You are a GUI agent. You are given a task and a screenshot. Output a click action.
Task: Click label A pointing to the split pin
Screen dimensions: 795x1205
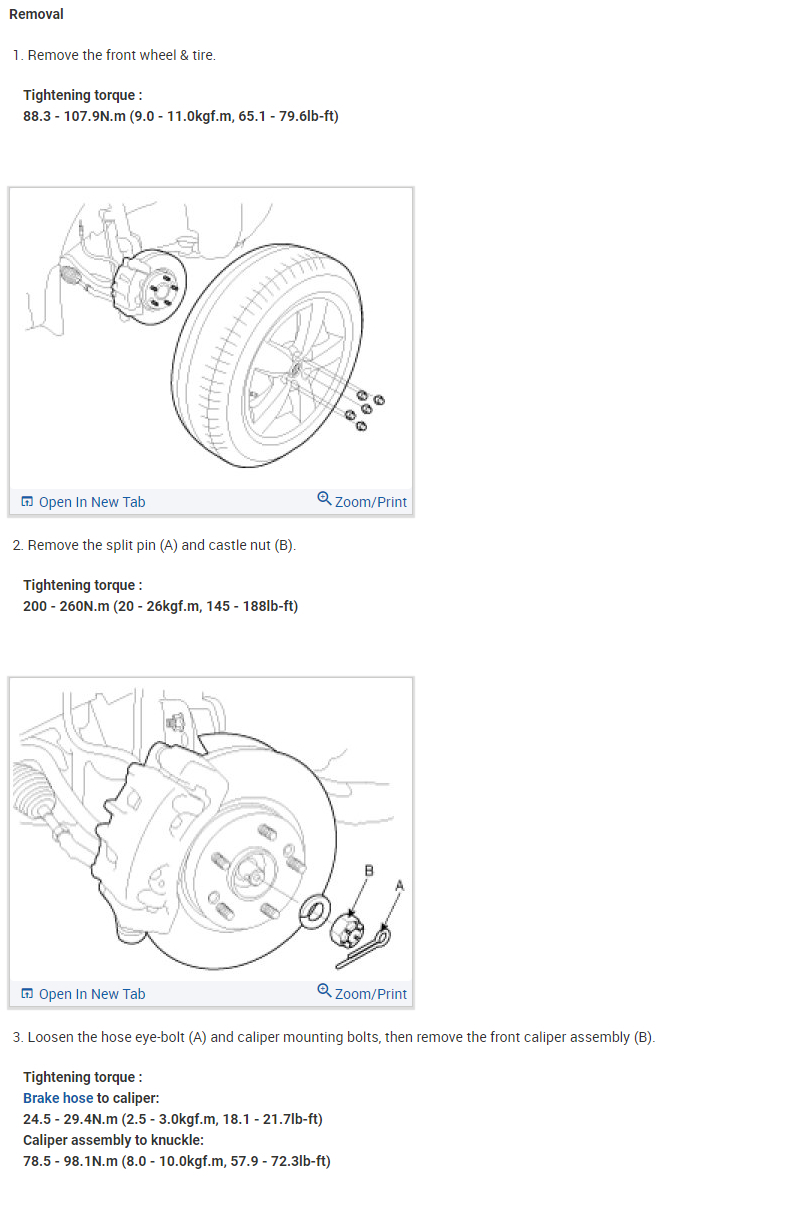tap(400, 886)
